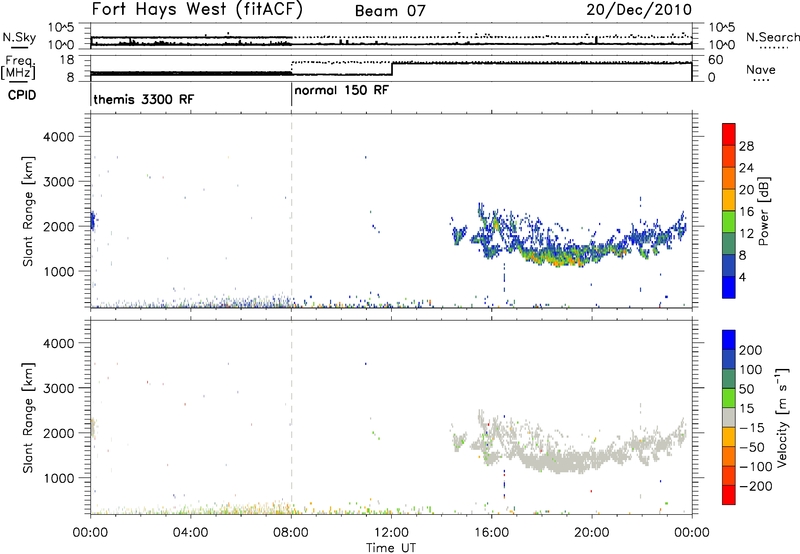Select "Slant Range [km]" label of the power panel

28,211
